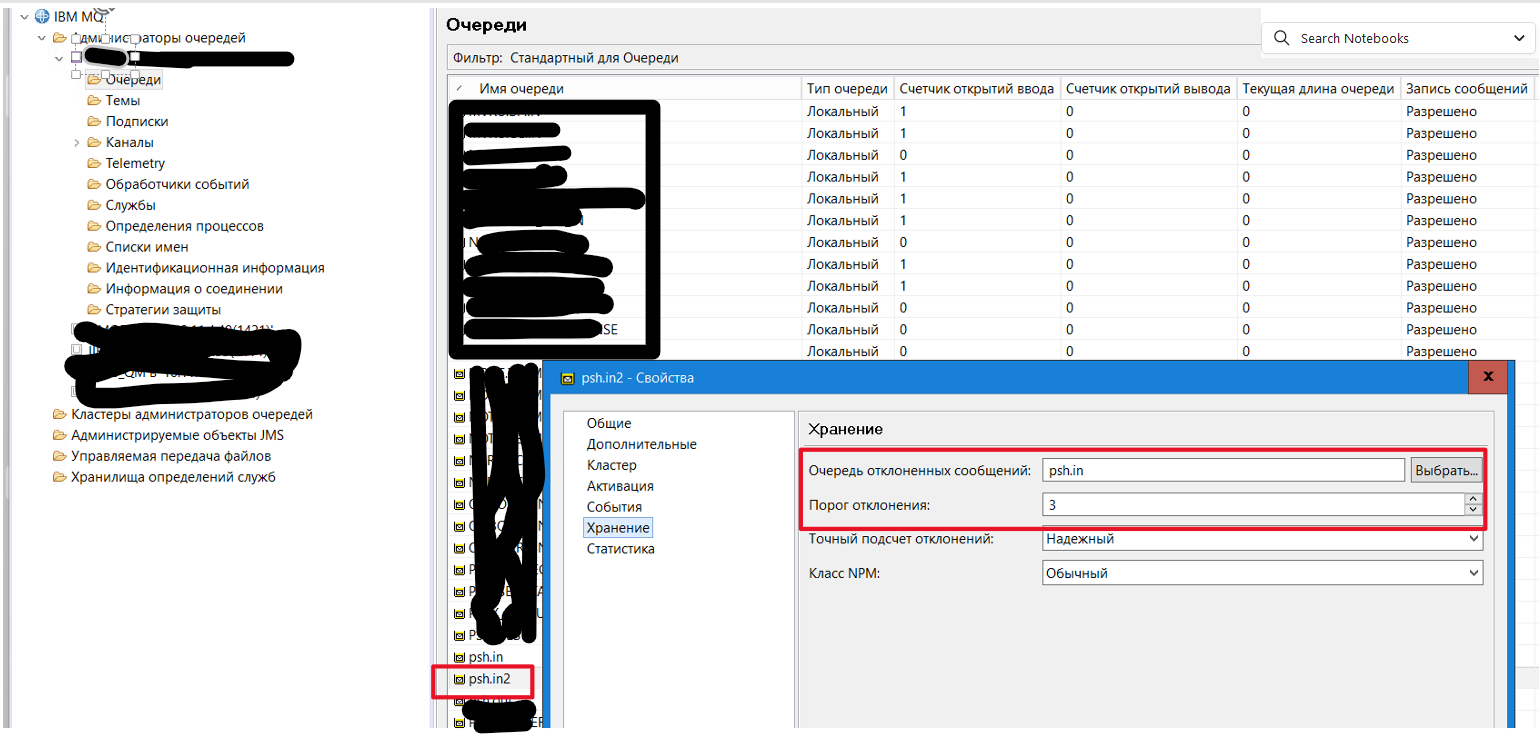
Task: Open the Класс NPM dropdown
Action: click(x=1472, y=574)
